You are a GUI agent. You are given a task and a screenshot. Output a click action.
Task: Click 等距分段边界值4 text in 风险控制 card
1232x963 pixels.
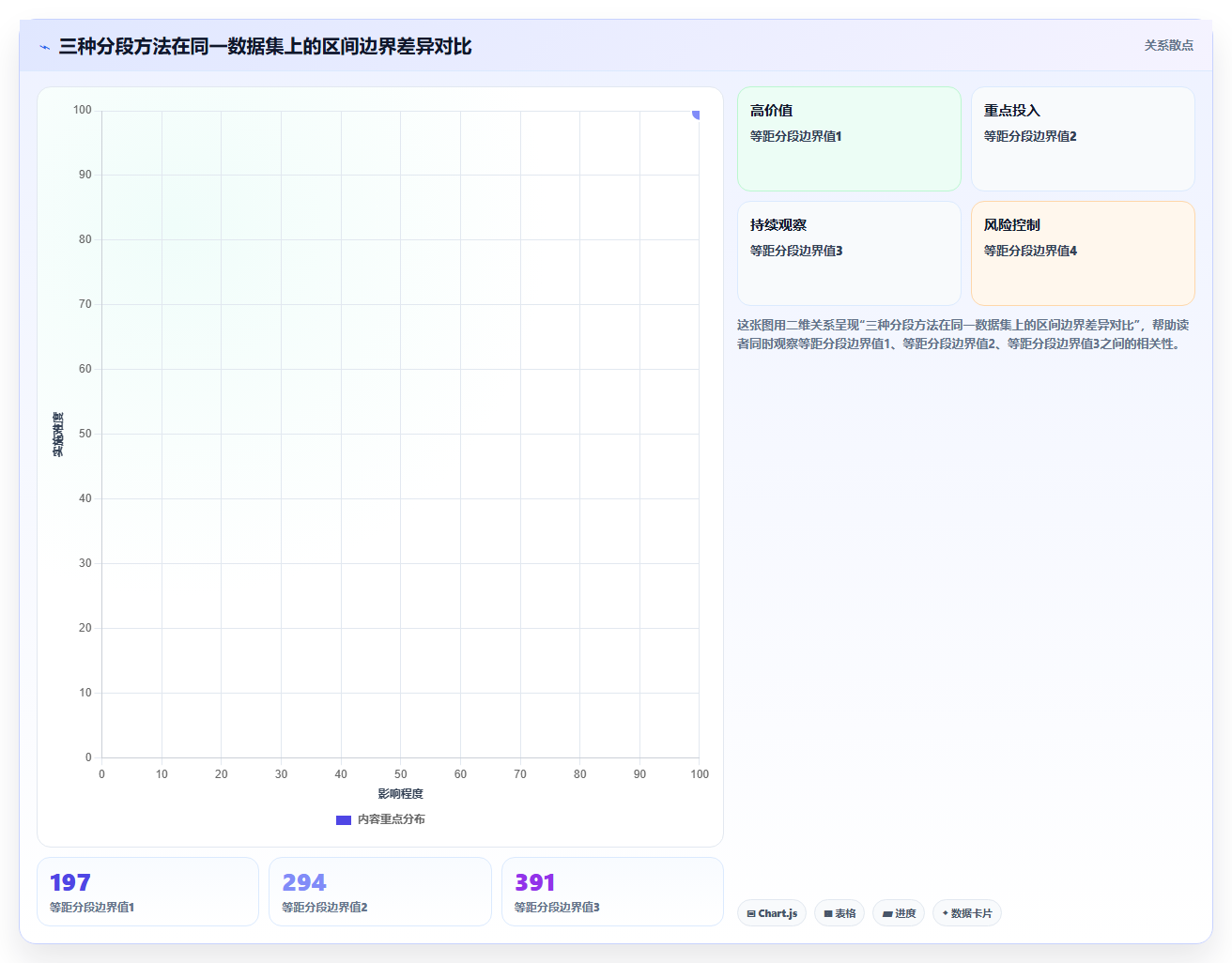pyautogui.click(x=1030, y=251)
